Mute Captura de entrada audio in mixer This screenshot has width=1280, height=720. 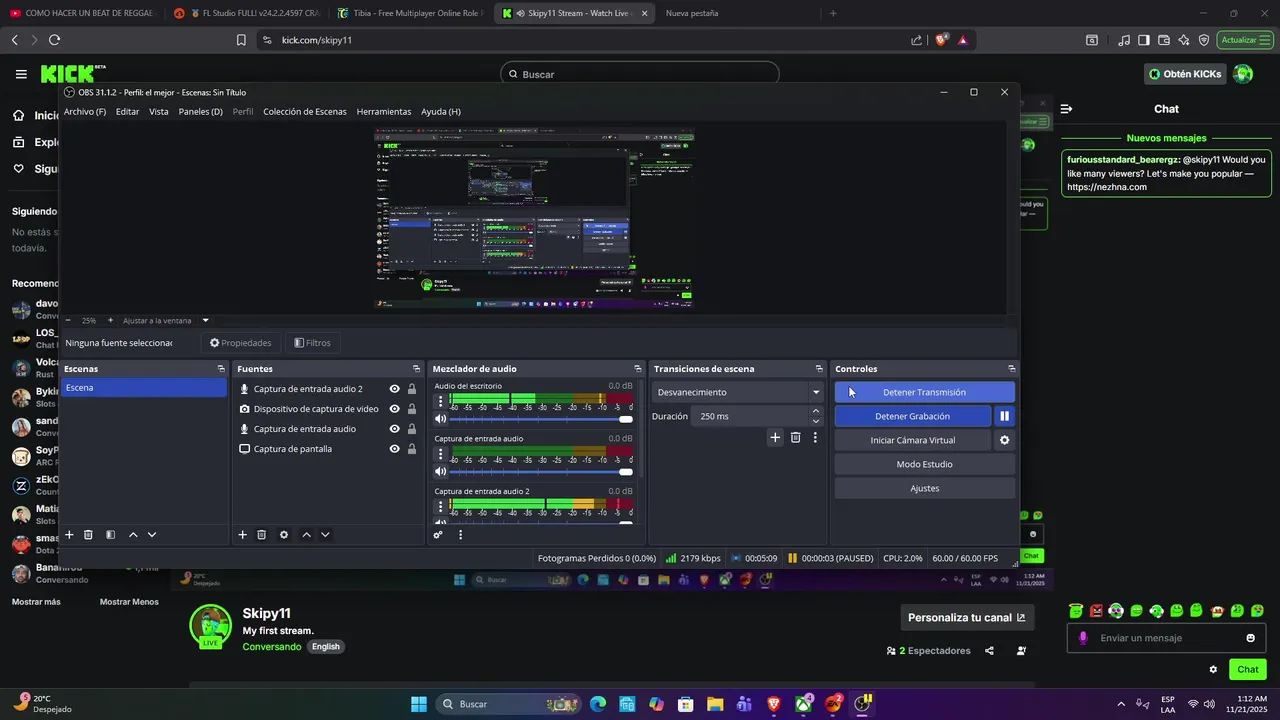(440, 472)
